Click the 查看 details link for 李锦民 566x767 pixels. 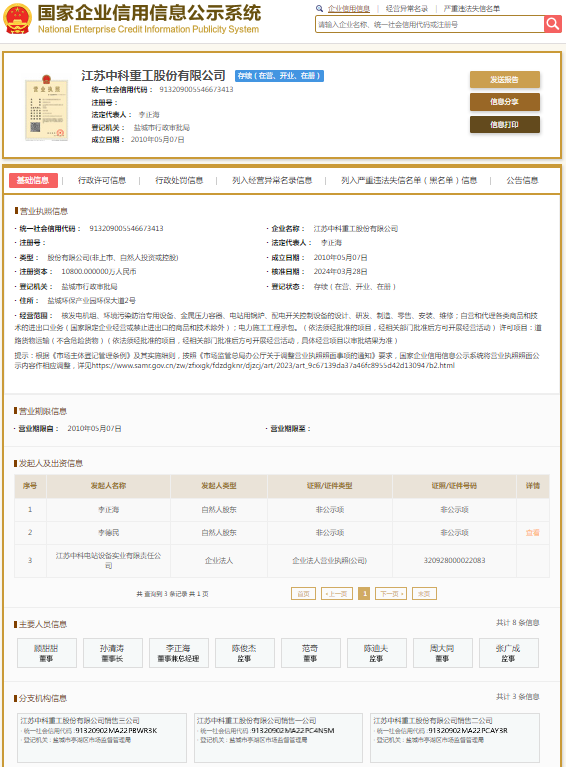(x=533, y=533)
